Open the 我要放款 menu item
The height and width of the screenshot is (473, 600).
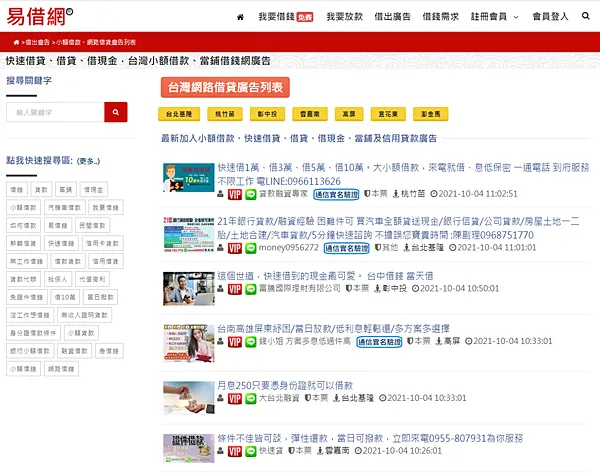pyautogui.click(x=344, y=16)
